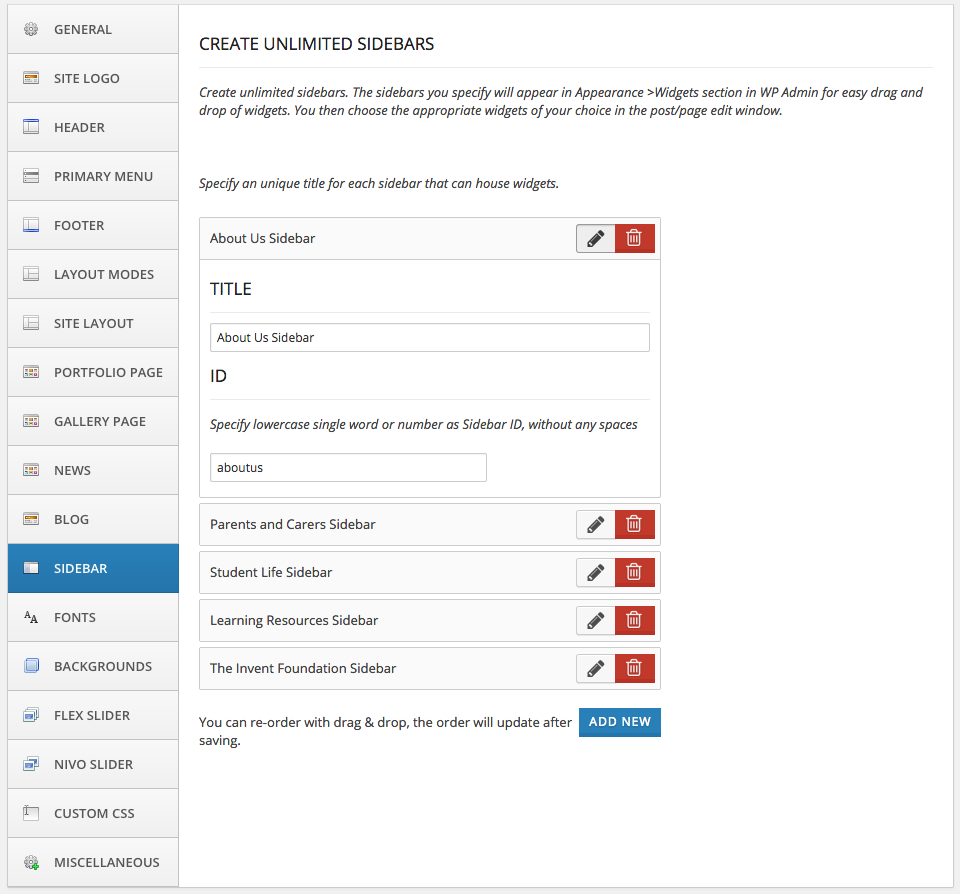960x894 pixels.
Task: Click the gear icon next to Miscellaneous
Action: (31, 862)
